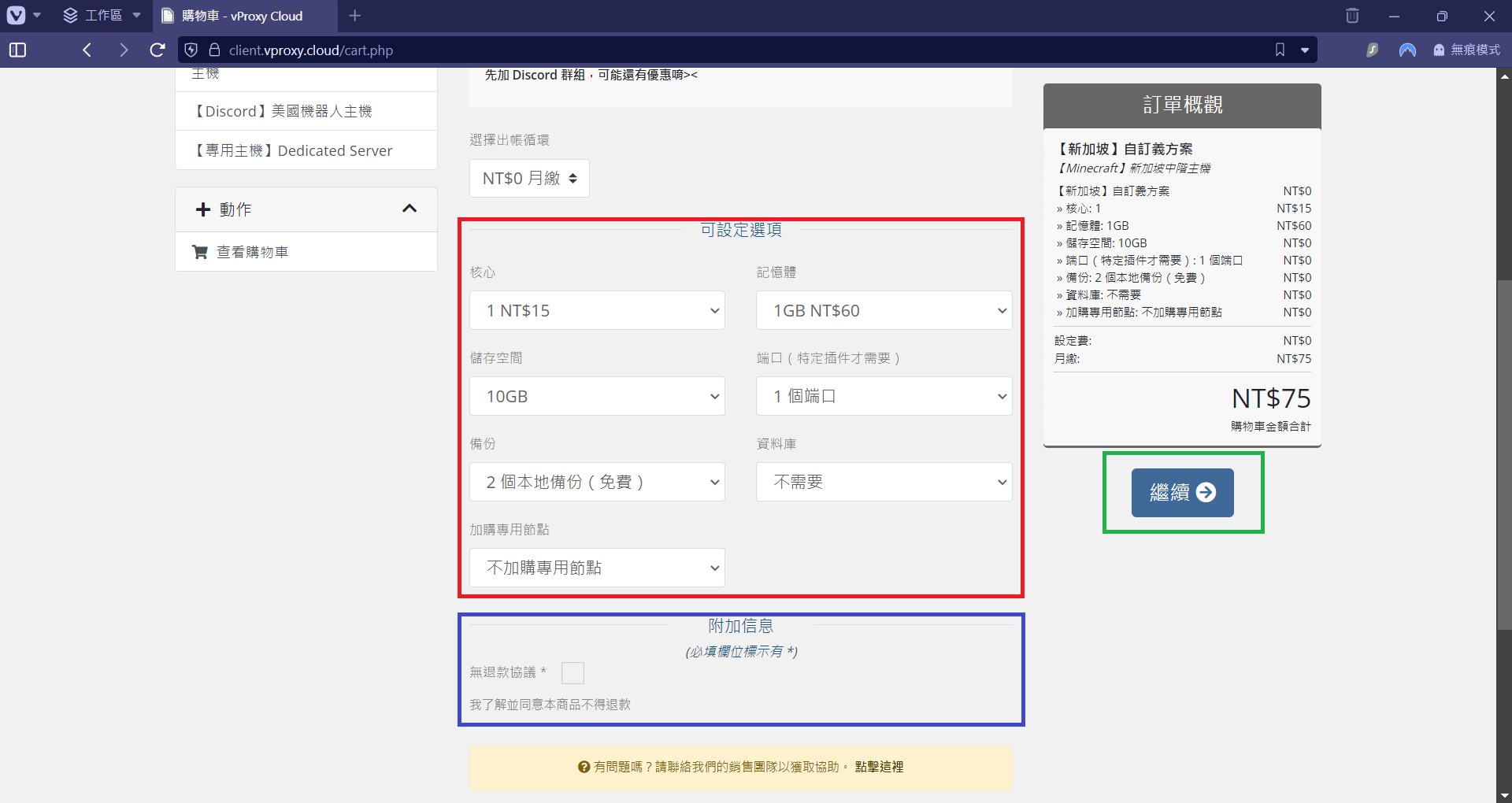1512x803 pixels.
Task: Bookmark this page using the bookmark icon
Action: (x=1280, y=50)
